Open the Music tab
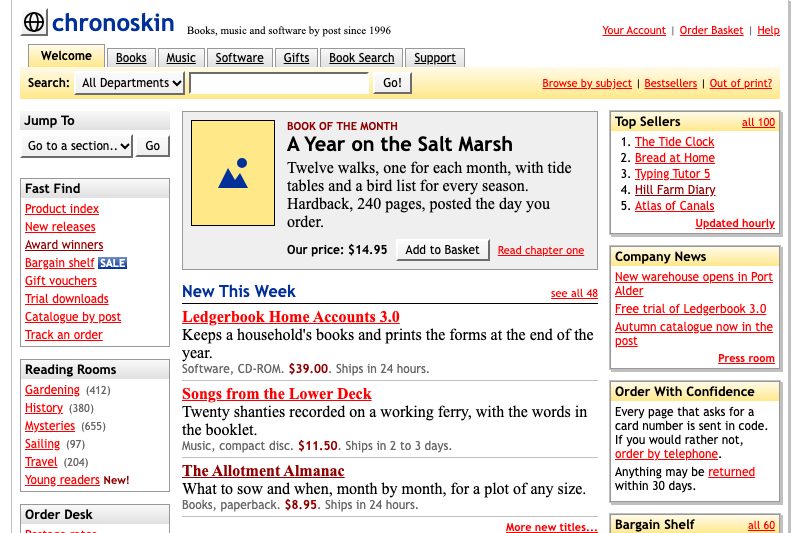The width and height of the screenshot is (800, 533). pos(181,58)
